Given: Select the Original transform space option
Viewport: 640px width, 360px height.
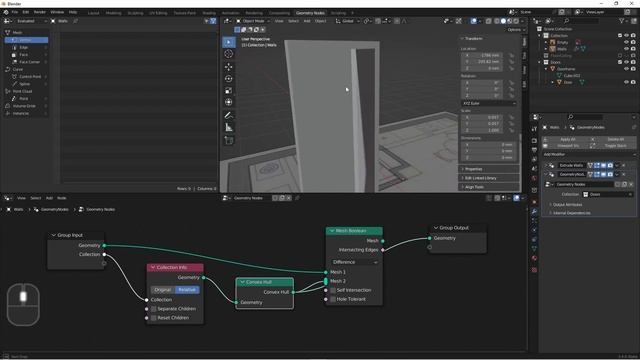Looking at the screenshot, I should 163,290.
